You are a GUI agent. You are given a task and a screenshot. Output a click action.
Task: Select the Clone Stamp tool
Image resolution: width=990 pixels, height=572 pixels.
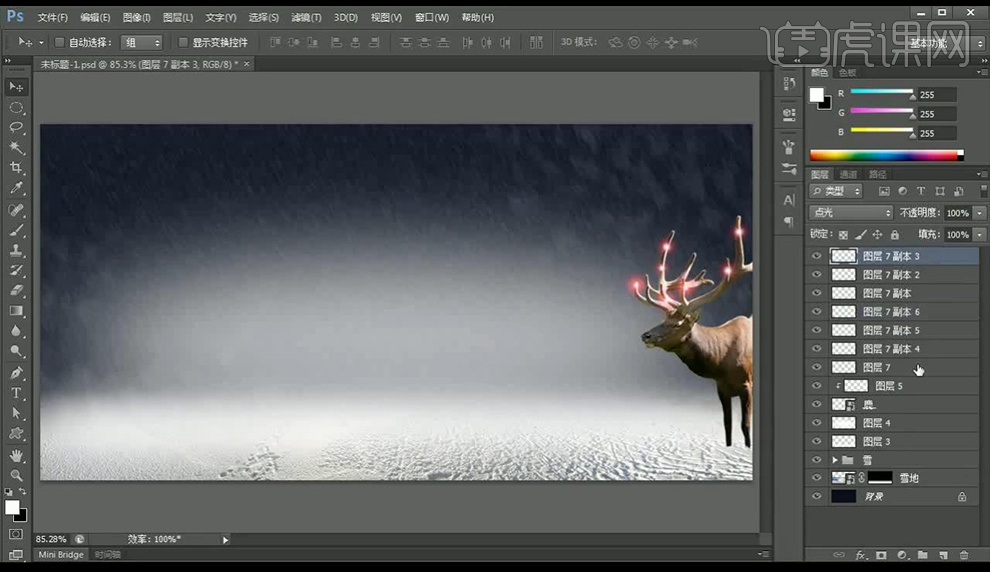[16, 251]
